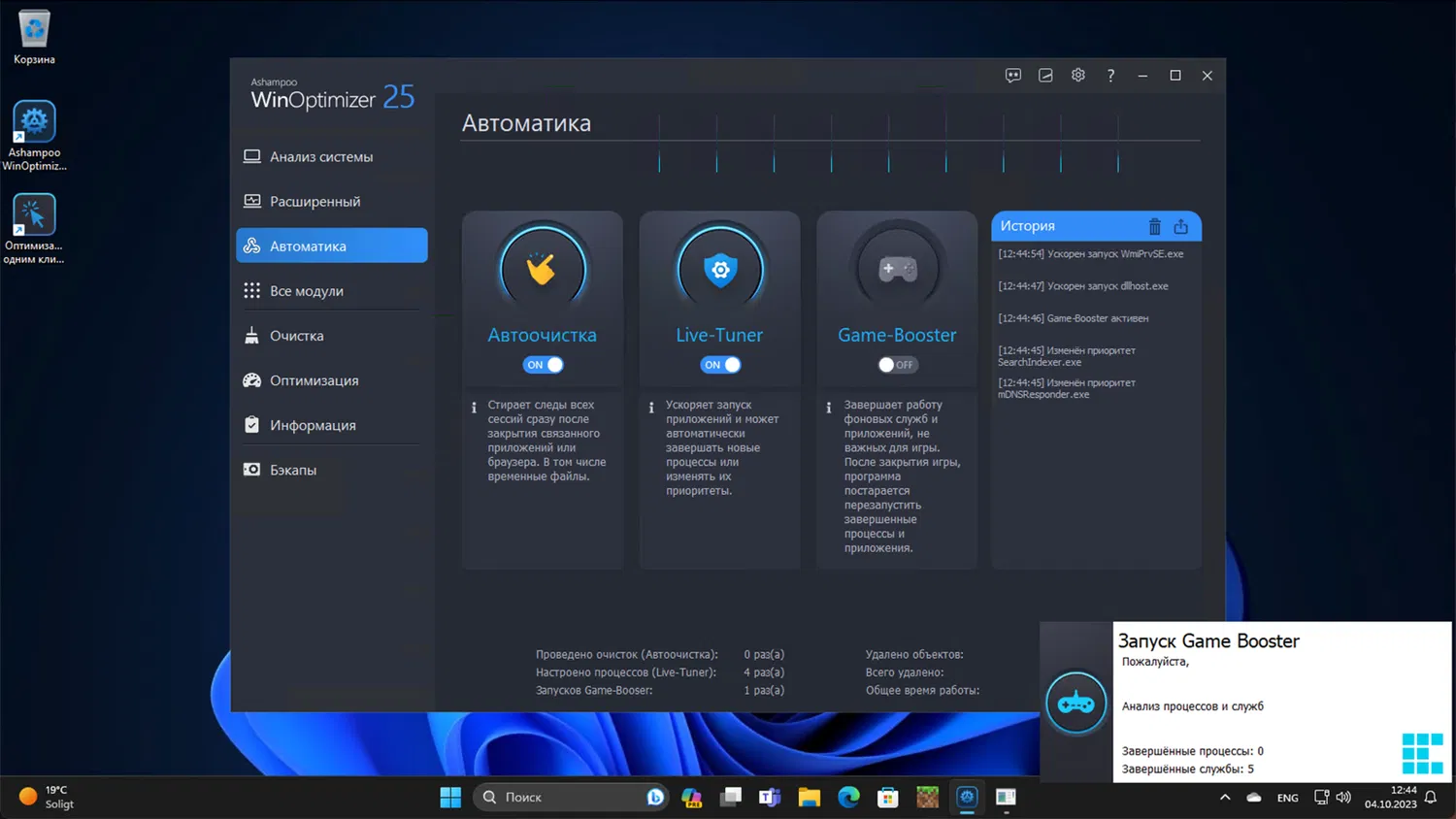1456x819 pixels.
Task: Click the 'Общее время работы' label
Action: (922, 691)
